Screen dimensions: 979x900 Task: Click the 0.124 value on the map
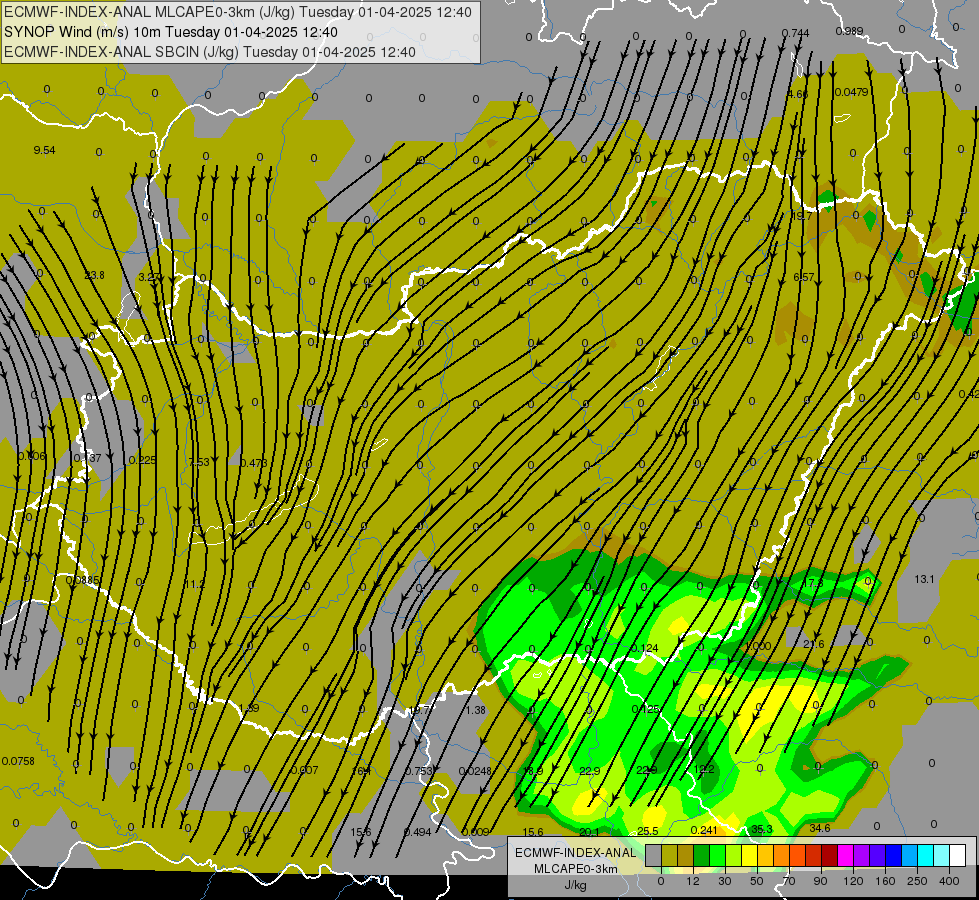tap(644, 648)
